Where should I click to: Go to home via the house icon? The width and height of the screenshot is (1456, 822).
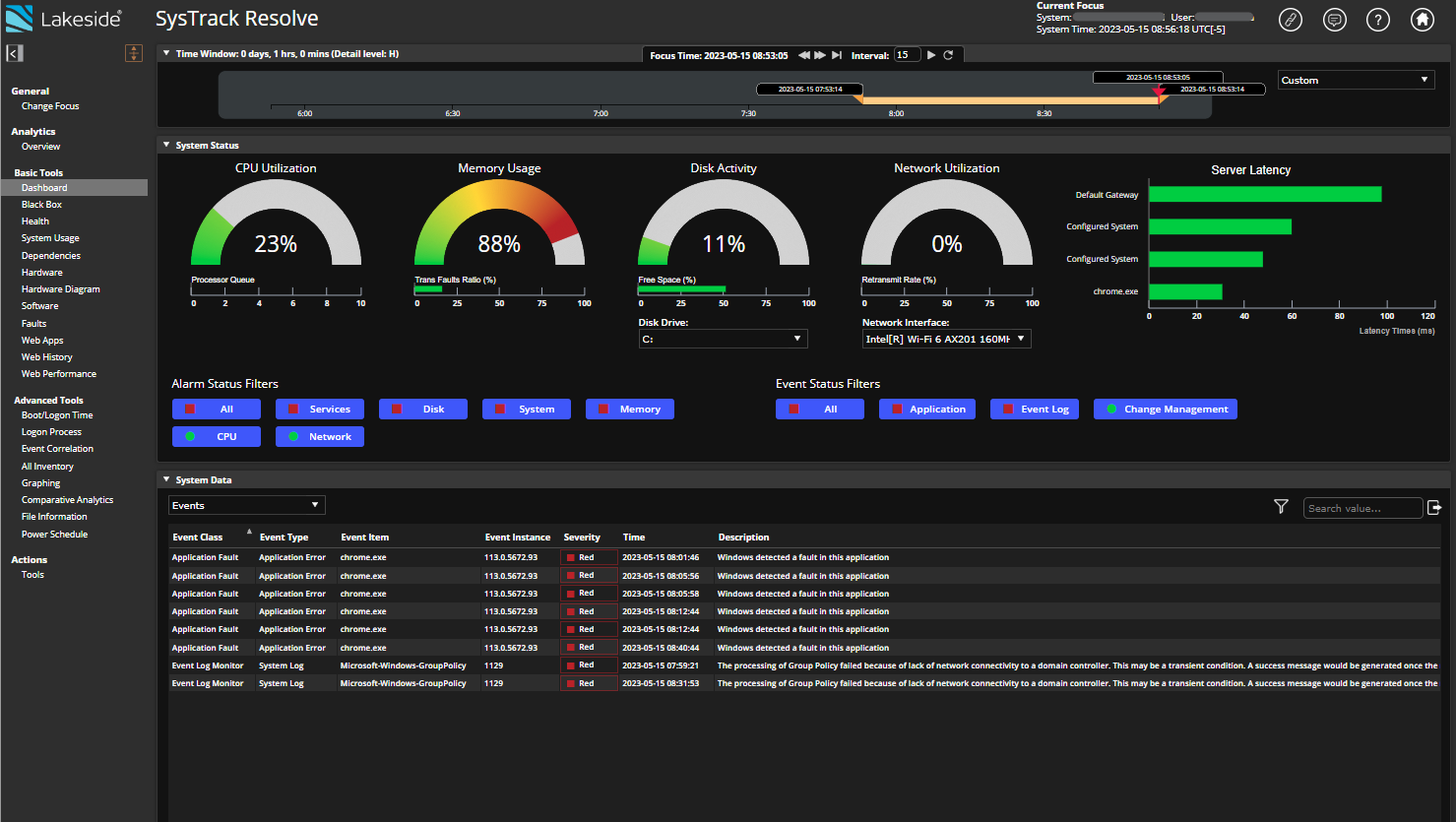click(x=1422, y=20)
